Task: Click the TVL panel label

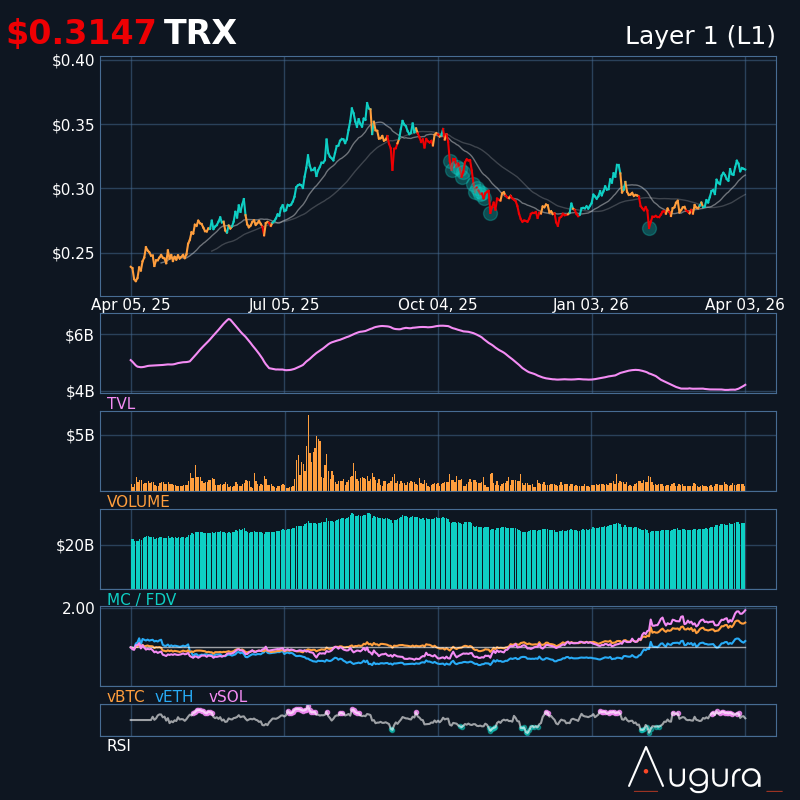Action: (121, 404)
